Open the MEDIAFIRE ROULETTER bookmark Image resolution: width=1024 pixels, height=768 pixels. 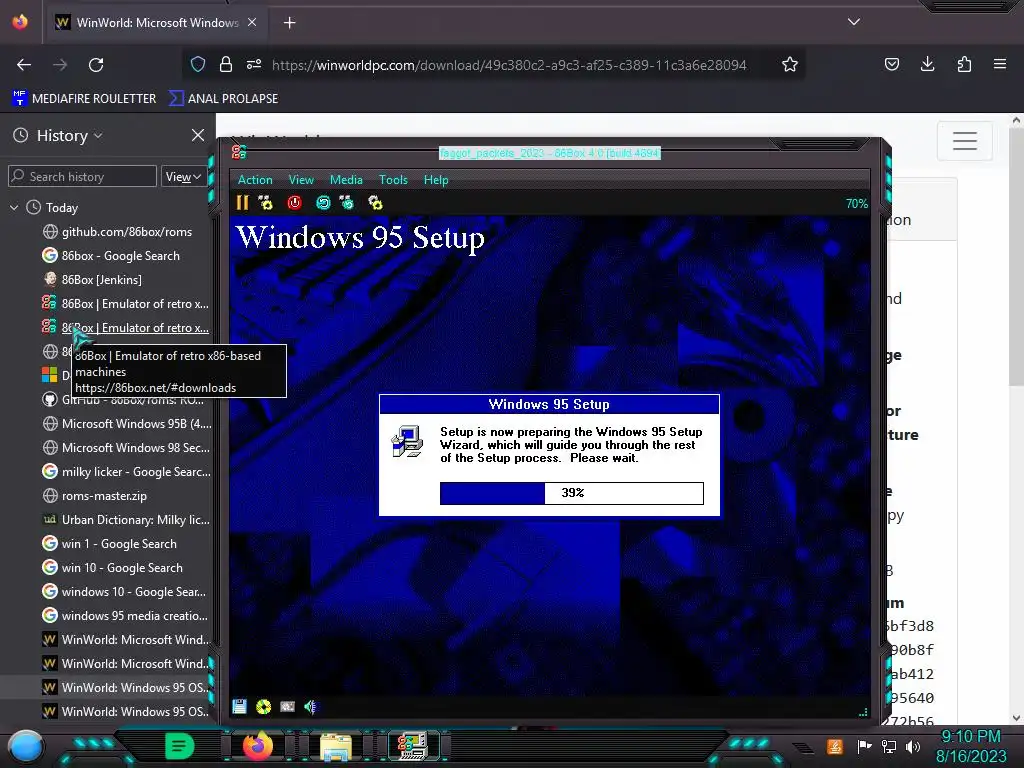tap(84, 99)
